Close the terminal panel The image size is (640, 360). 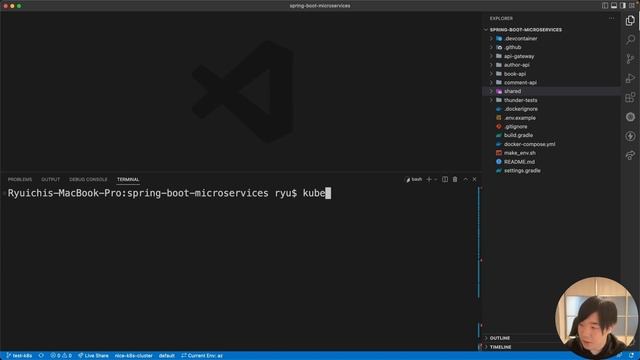click(474, 179)
